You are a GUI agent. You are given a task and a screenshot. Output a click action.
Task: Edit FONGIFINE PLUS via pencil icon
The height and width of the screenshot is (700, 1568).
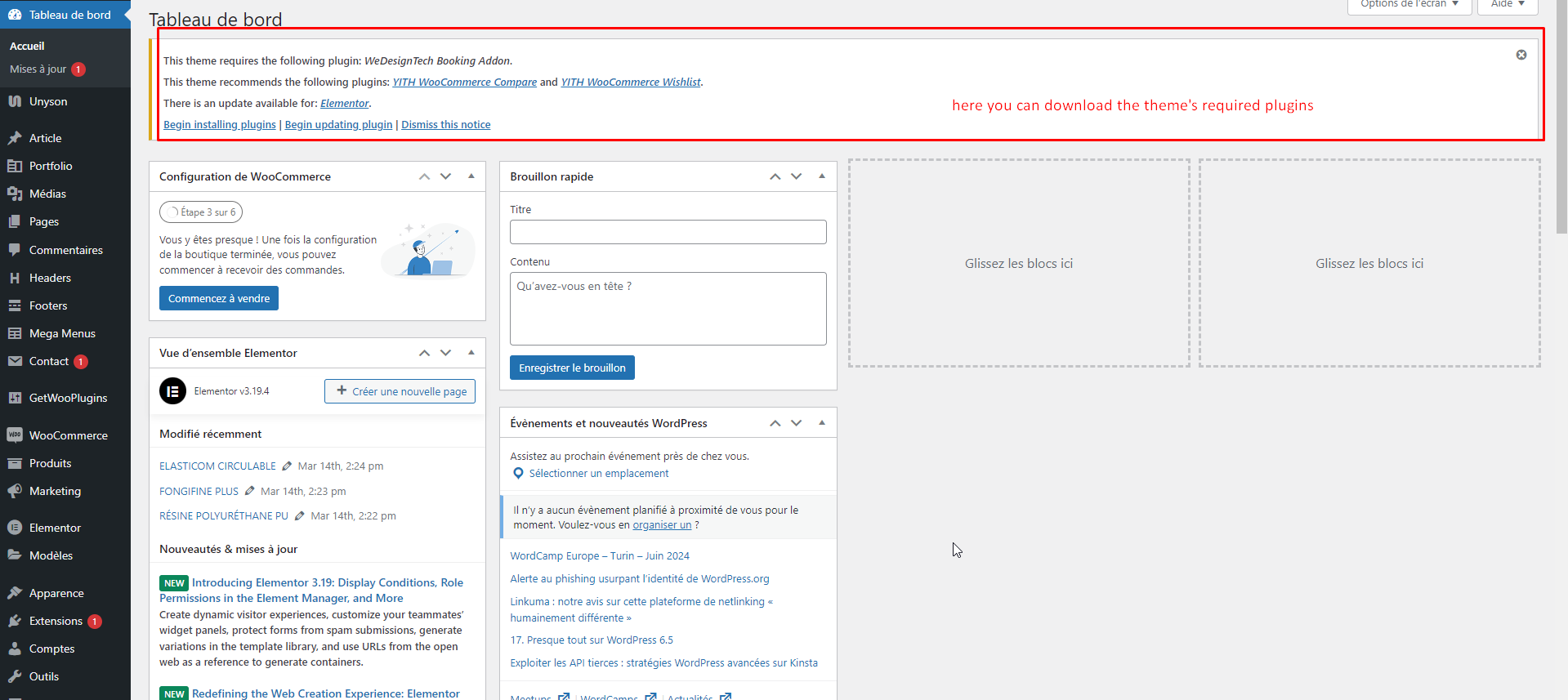(250, 491)
